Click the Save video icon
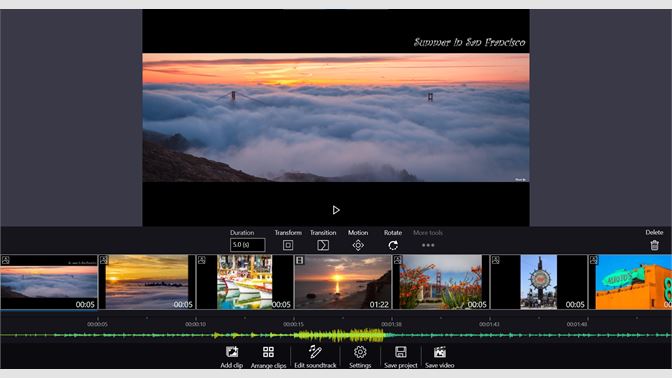 coord(440,352)
